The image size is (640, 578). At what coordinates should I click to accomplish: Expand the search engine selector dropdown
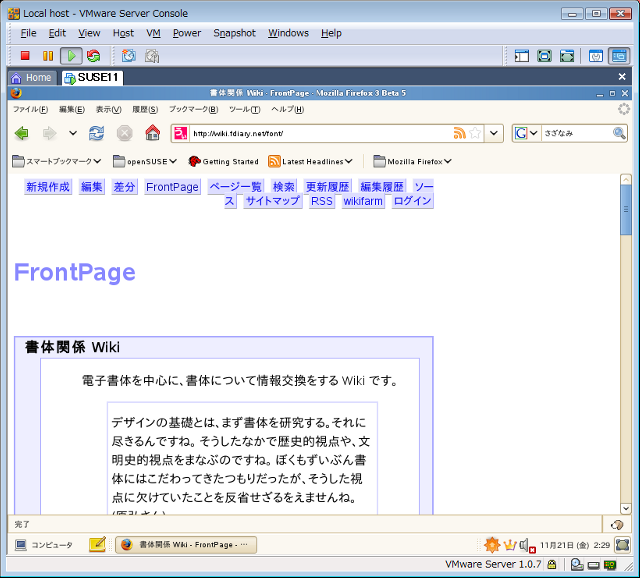(x=526, y=133)
